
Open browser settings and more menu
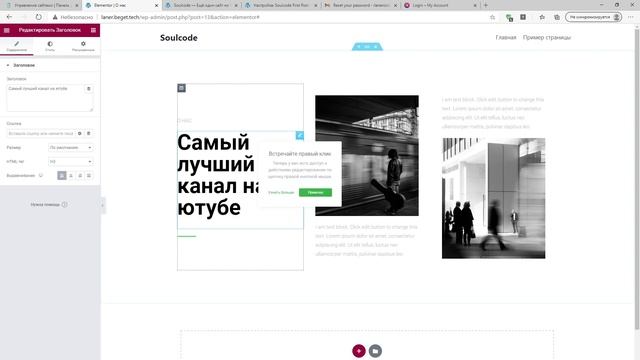click(x=631, y=17)
